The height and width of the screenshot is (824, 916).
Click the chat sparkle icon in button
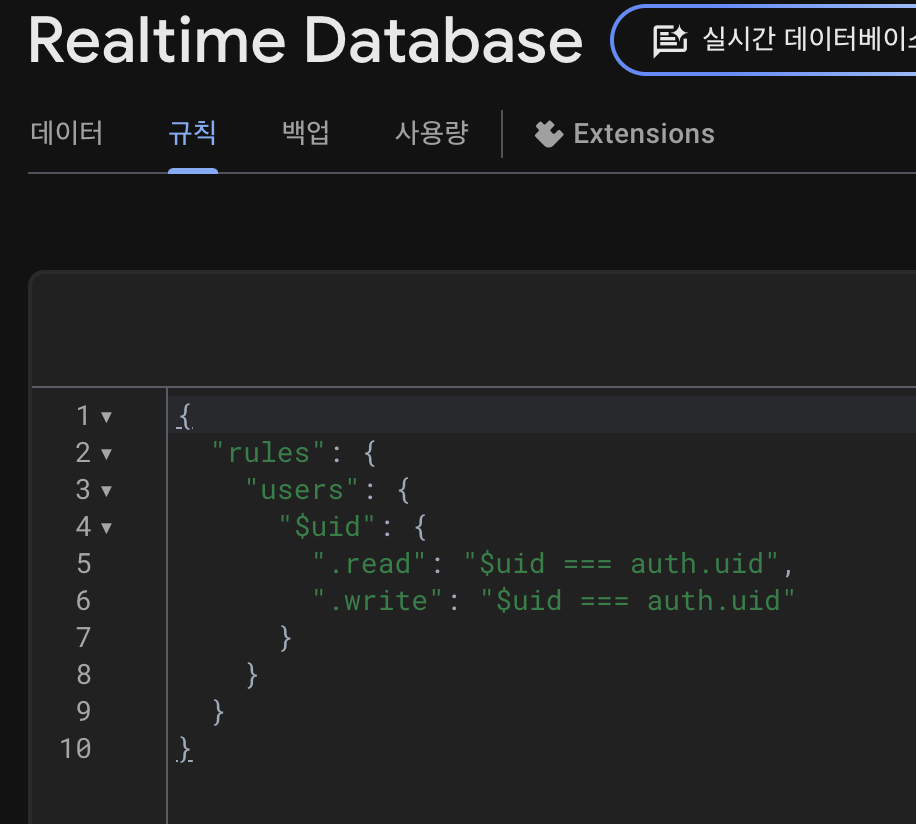pyautogui.click(x=669, y=41)
